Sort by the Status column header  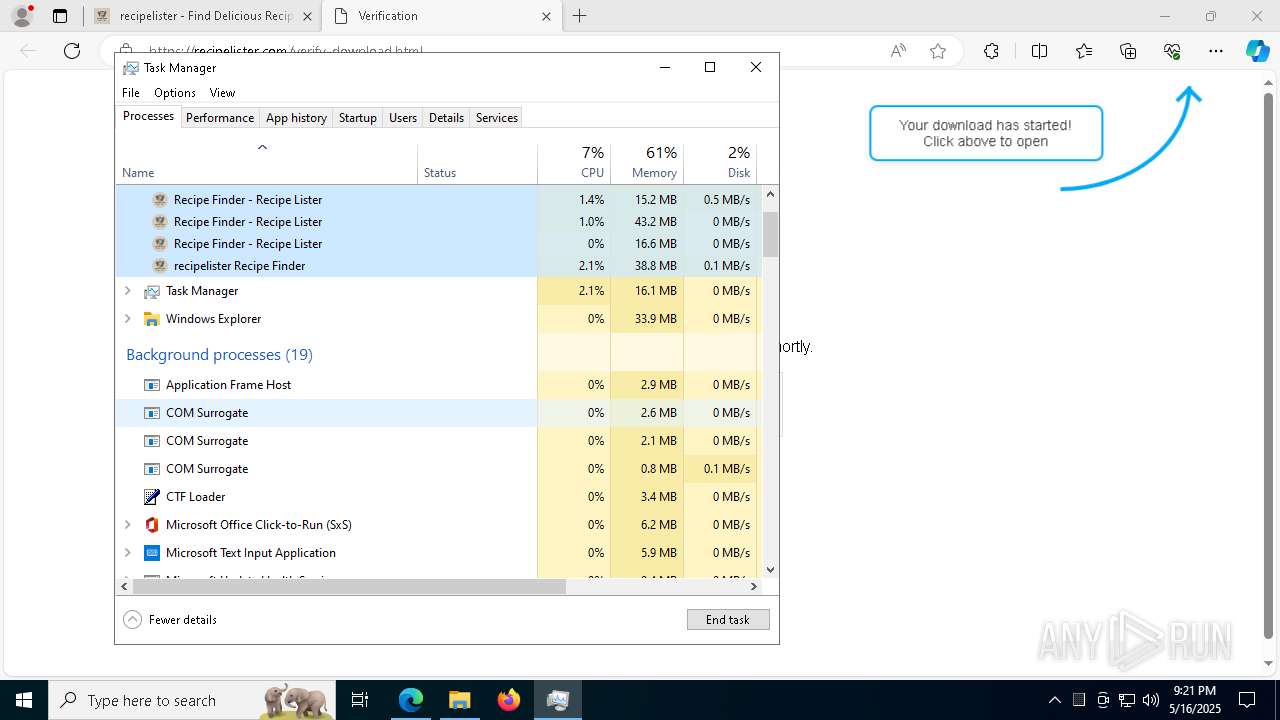pos(477,163)
